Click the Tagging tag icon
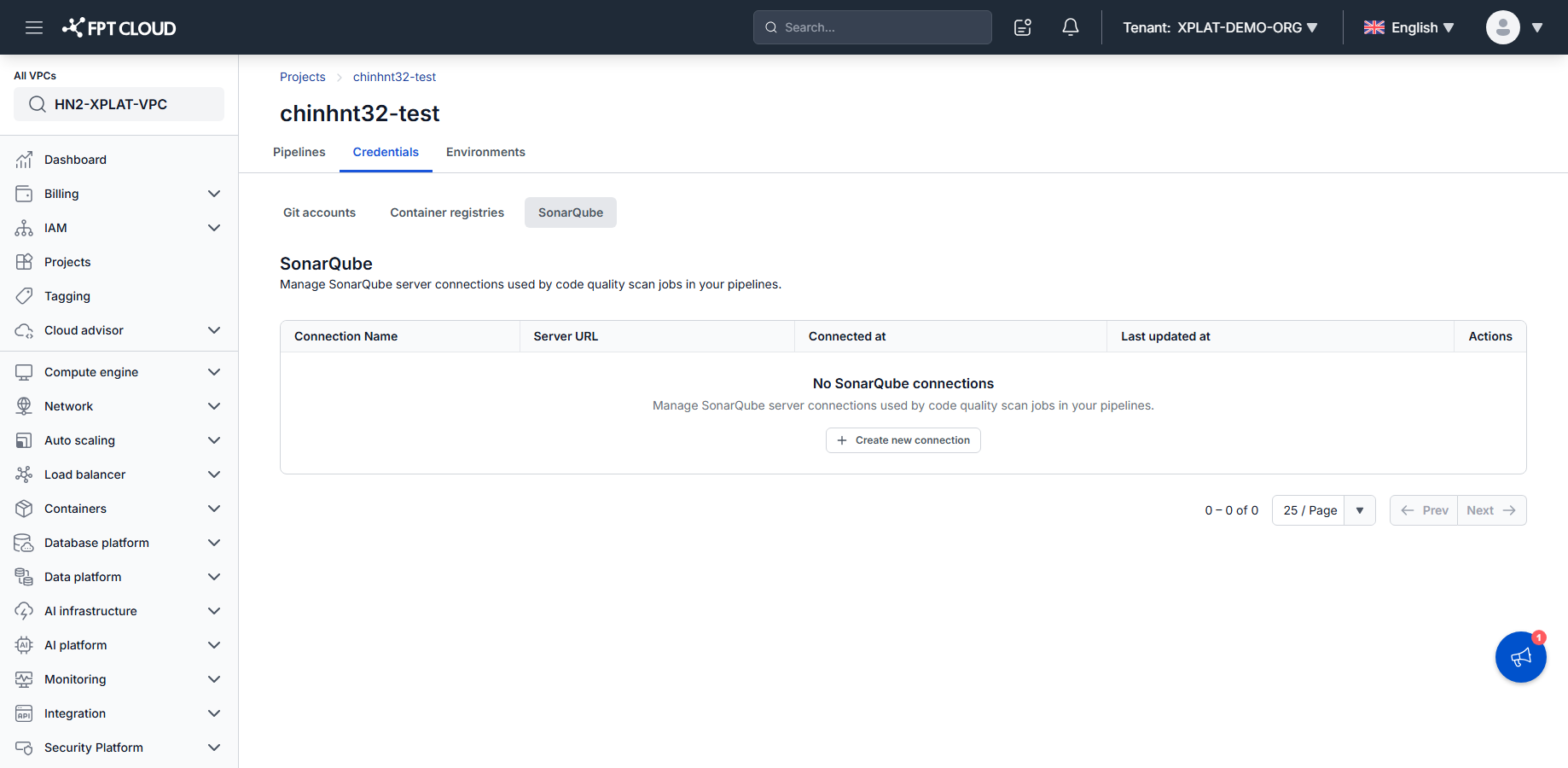The height and width of the screenshot is (768, 1568). (x=24, y=296)
